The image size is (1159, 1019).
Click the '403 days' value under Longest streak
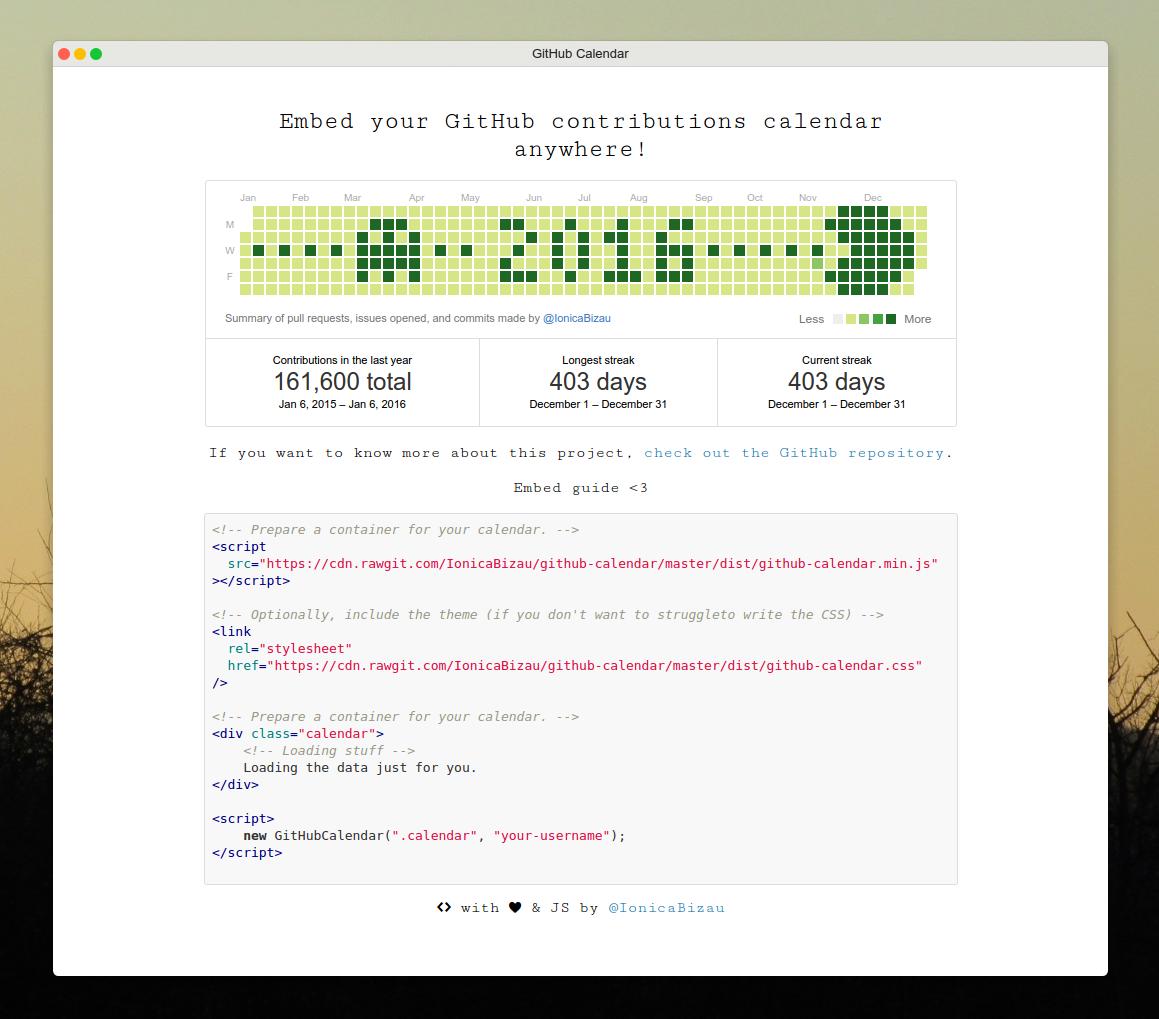tap(598, 381)
